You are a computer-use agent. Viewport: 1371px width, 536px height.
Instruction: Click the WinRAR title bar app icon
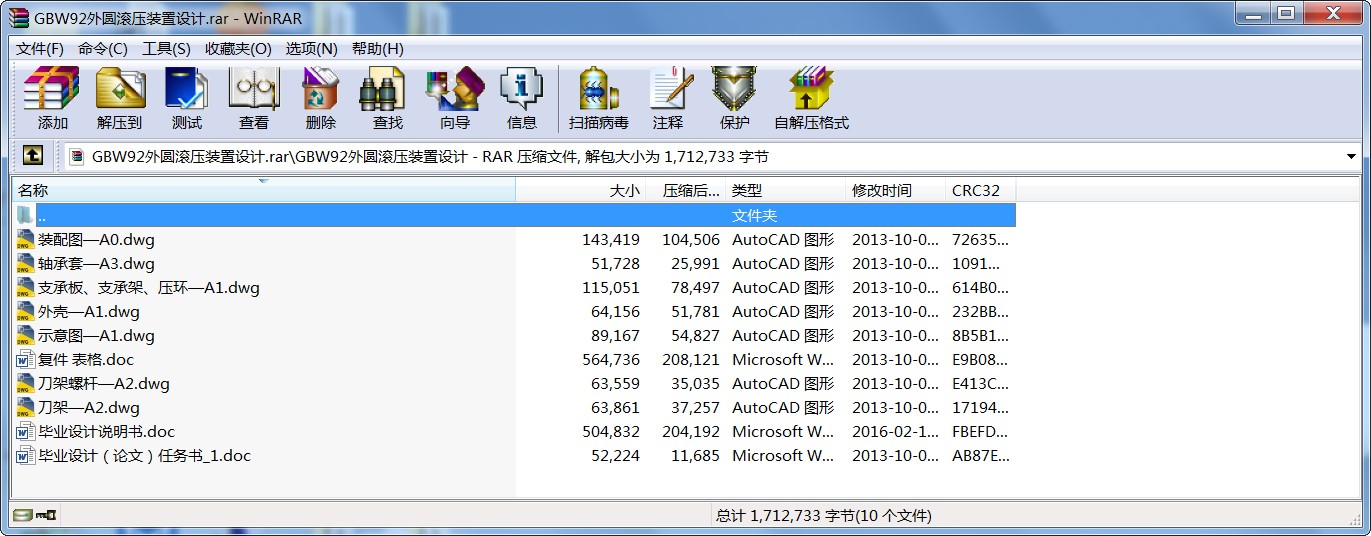19,17
